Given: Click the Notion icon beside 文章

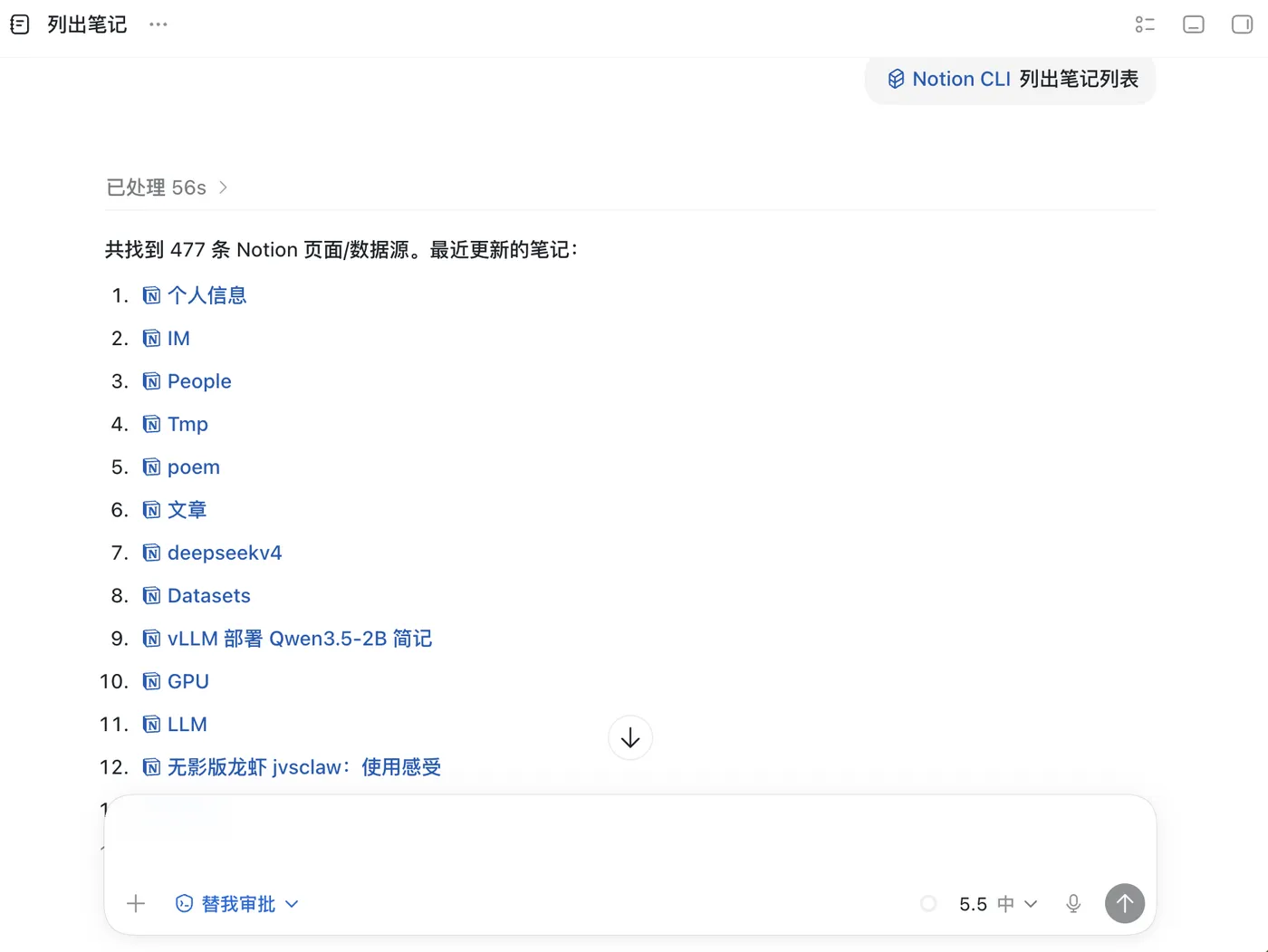Looking at the screenshot, I should [152, 510].
